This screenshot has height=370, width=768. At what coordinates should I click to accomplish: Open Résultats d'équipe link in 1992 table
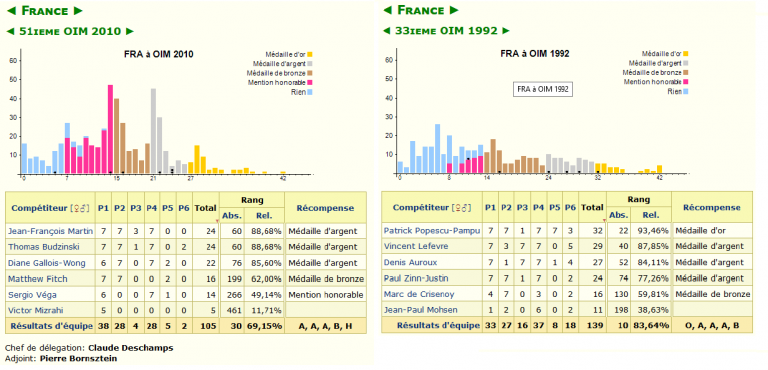pyautogui.click(x=438, y=325)
